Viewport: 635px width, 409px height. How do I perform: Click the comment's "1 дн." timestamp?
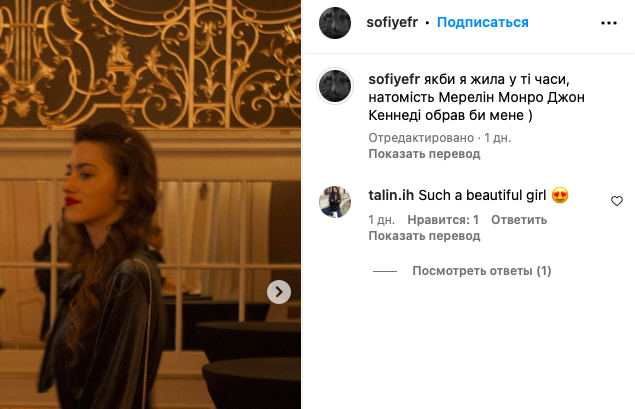tap(381, 220)
